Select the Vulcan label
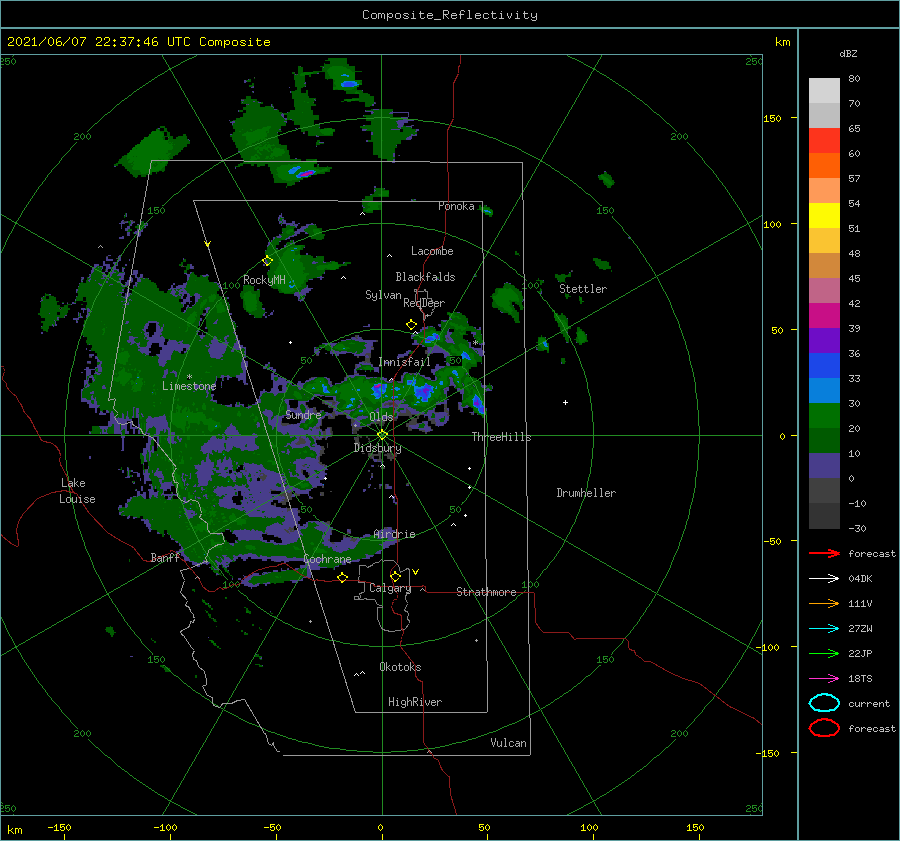 click(508, 743)
